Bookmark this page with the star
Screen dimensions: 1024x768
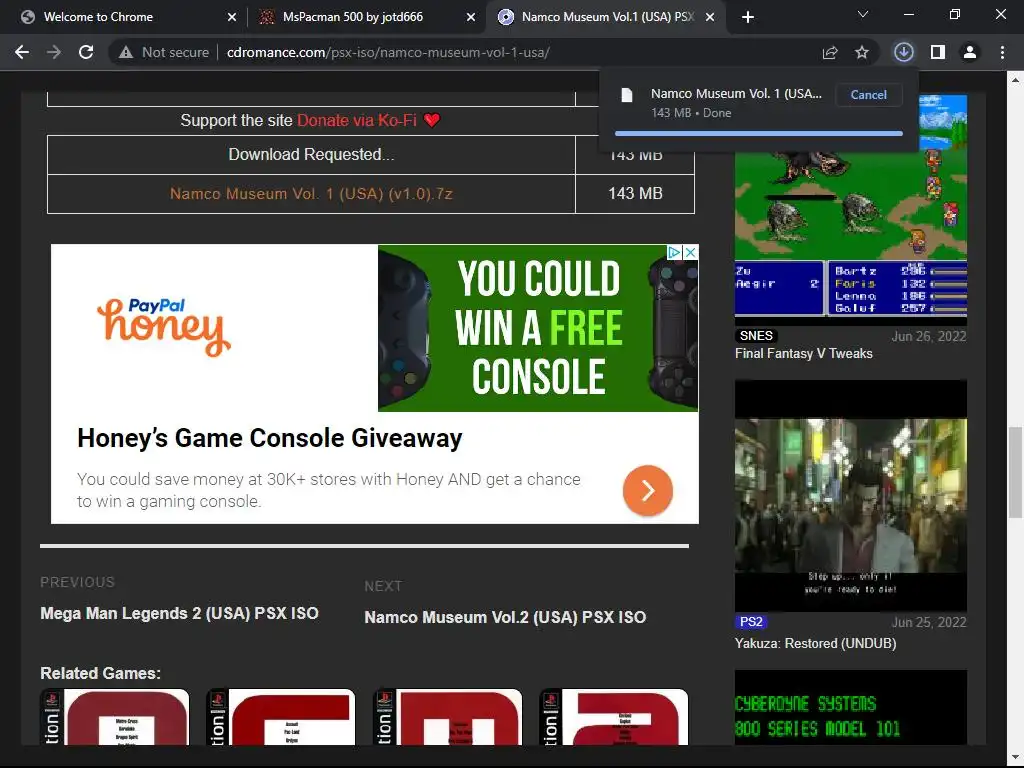point(861,52)
